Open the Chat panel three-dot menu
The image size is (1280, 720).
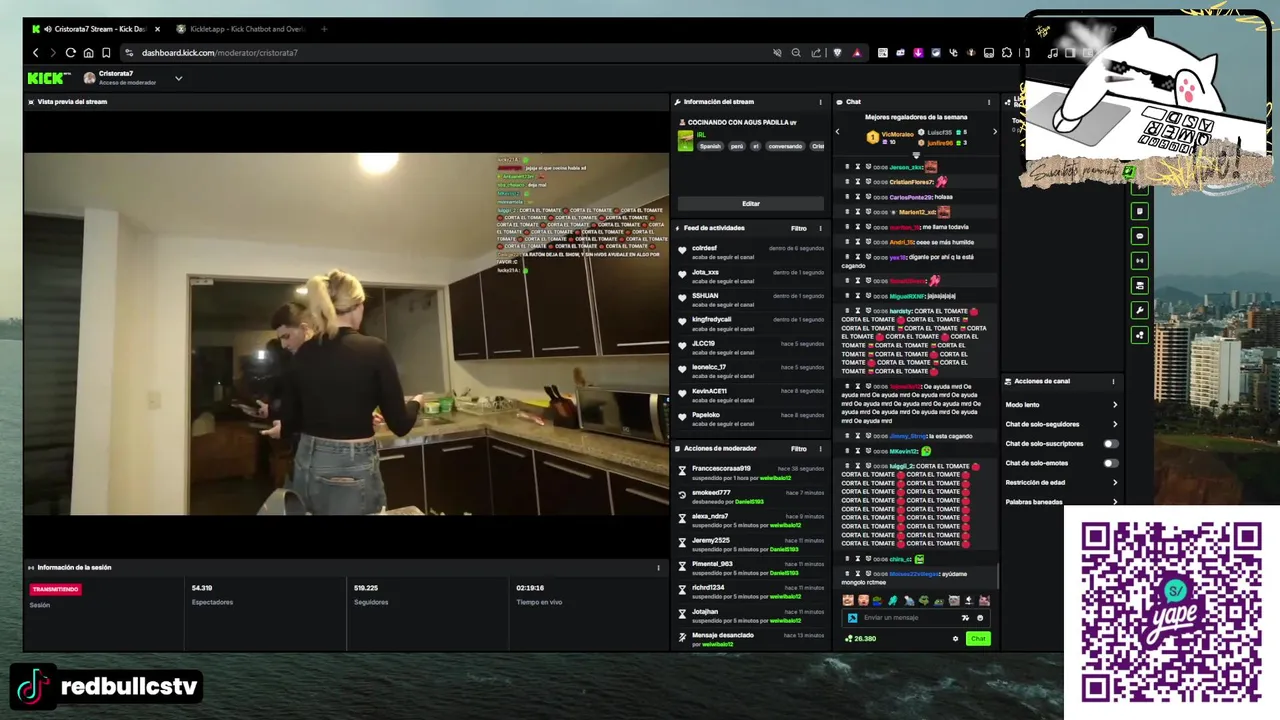click(989, 102)
